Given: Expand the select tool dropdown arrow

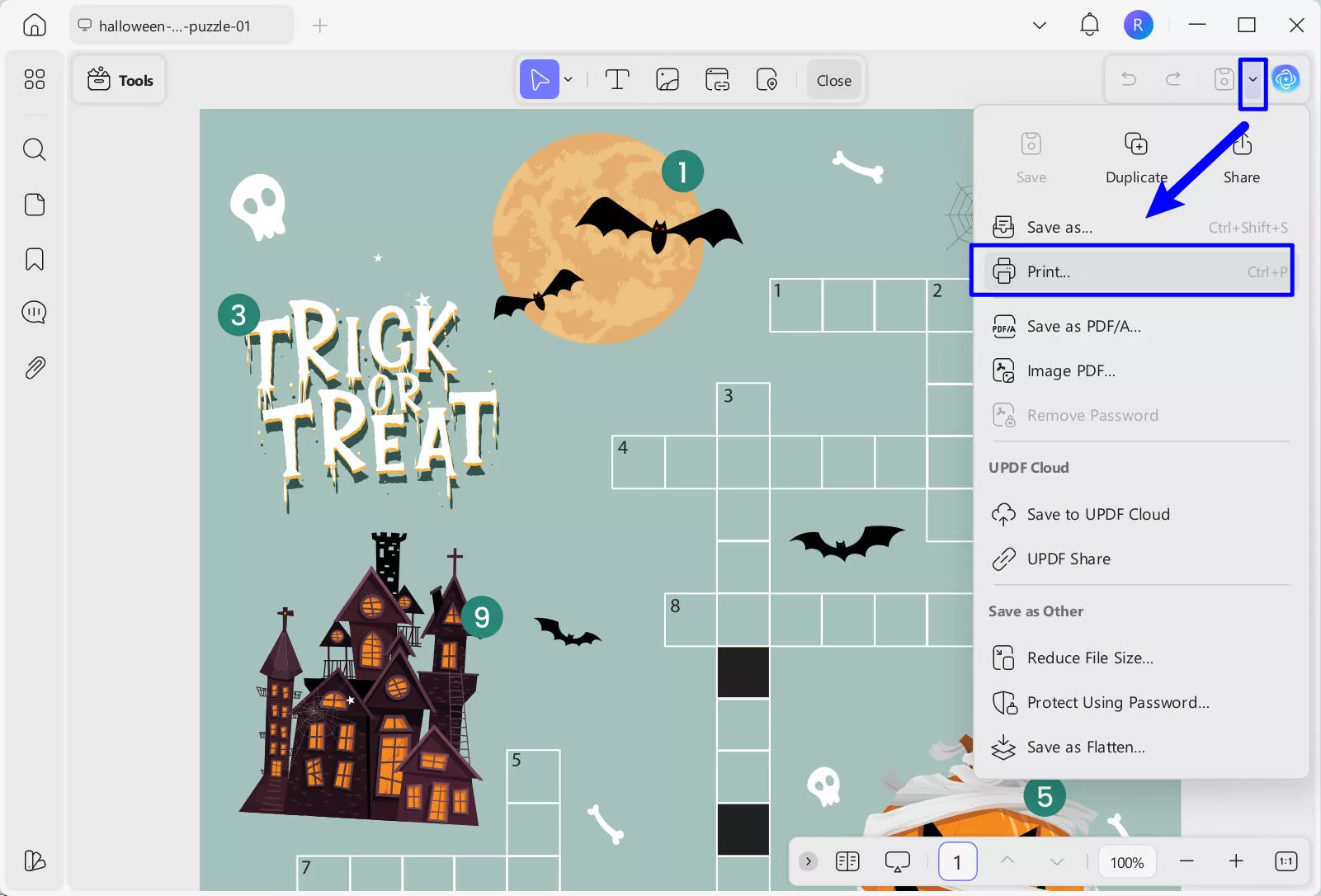Looking at the screenshot, I should tap(569, 80).
